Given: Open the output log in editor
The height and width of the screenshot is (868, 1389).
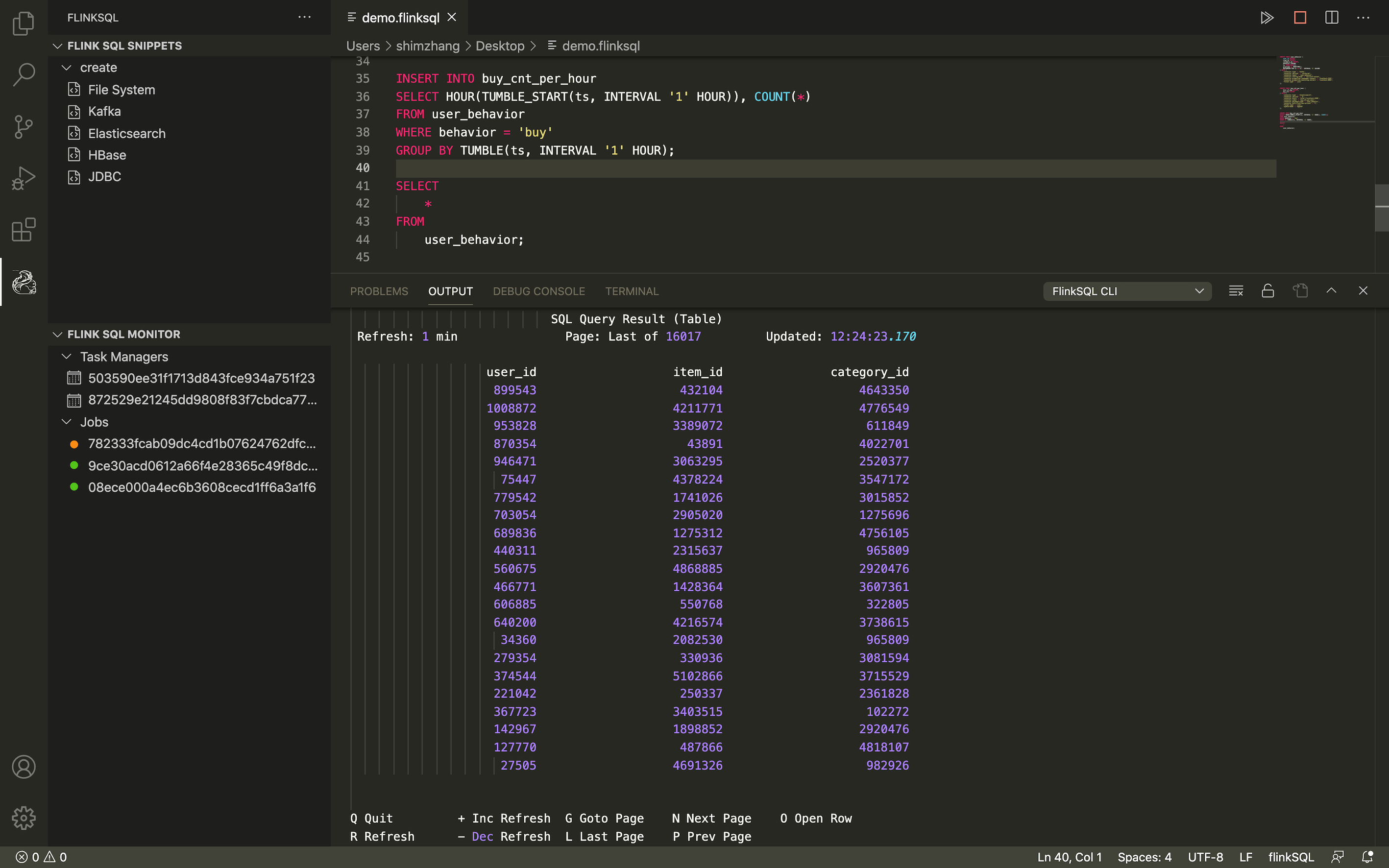Looking at the screenshot, I should click(x=1300, y=291).
